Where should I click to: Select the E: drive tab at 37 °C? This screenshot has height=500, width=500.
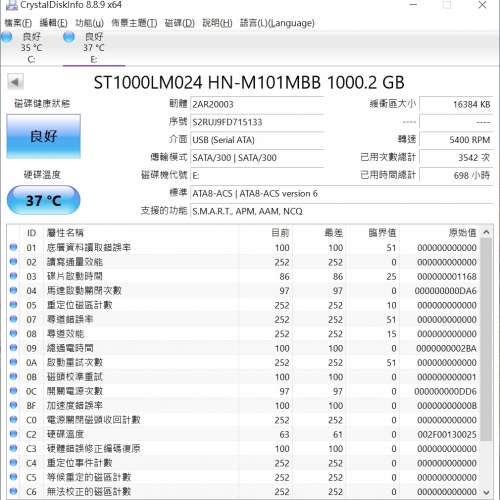point(94,48)
